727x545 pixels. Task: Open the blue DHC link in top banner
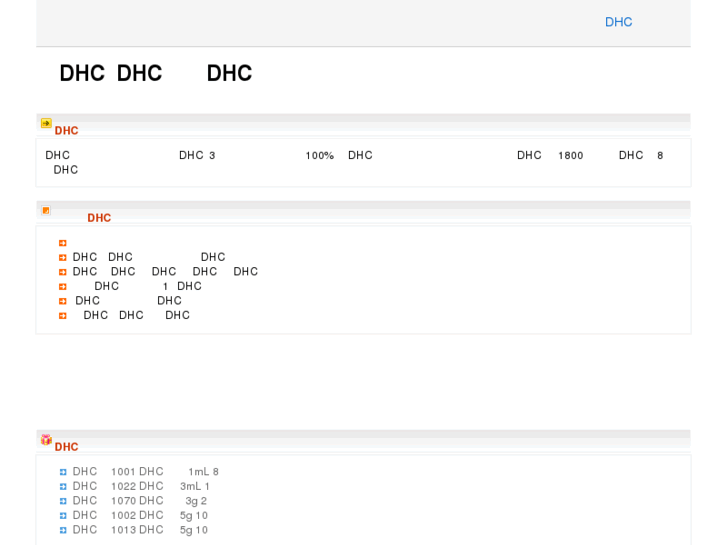pyautogui.click(x=619, y=22)
